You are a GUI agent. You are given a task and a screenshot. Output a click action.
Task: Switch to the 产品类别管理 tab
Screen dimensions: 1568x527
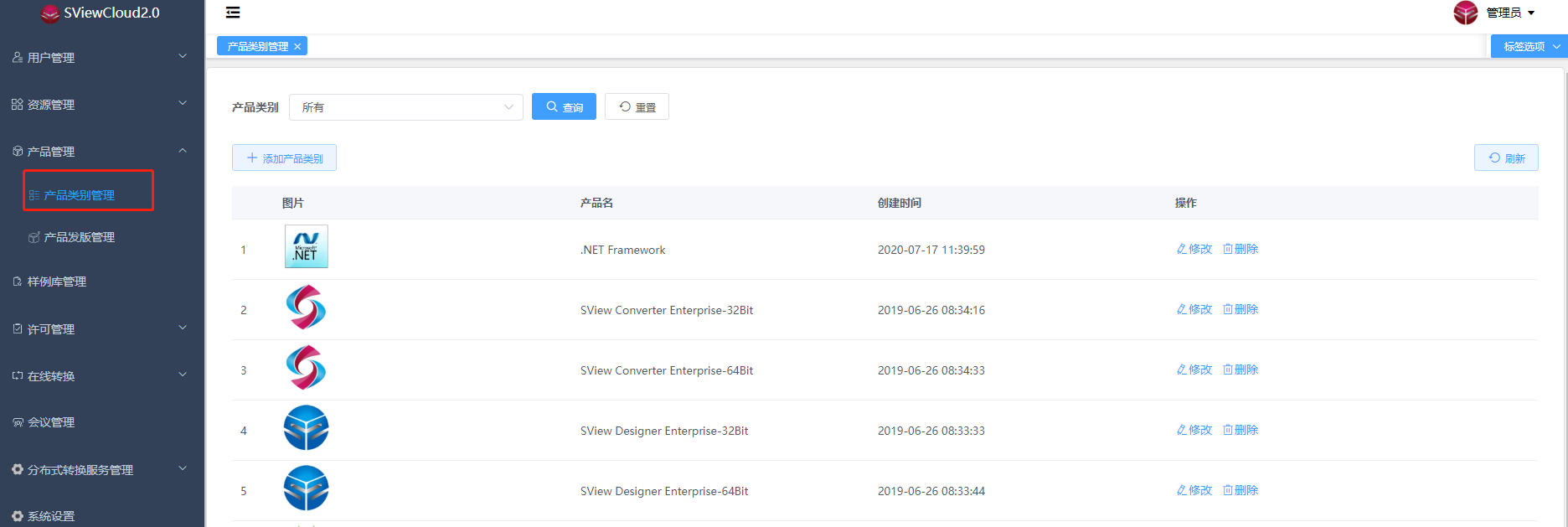tap(258, 47)
